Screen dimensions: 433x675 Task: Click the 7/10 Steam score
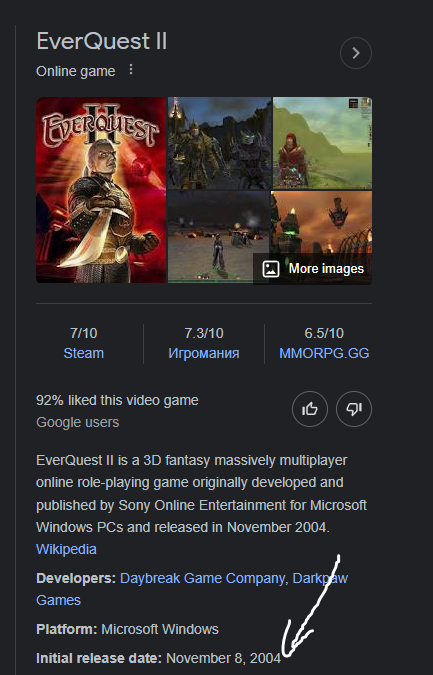(84, 333)
